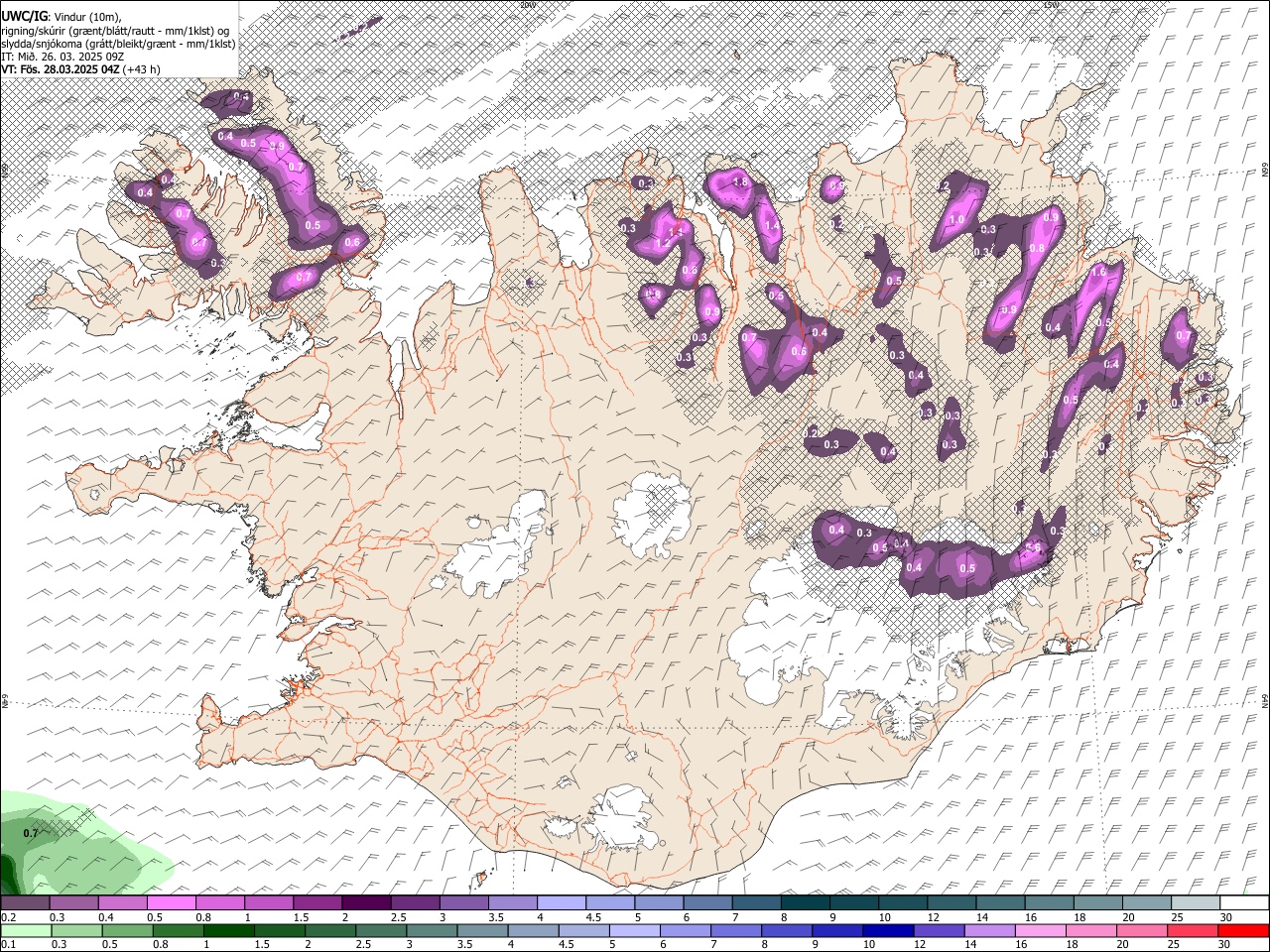Click the 1.4 snowfall value label
This screenshot has height=952, width=1270.
772,226
